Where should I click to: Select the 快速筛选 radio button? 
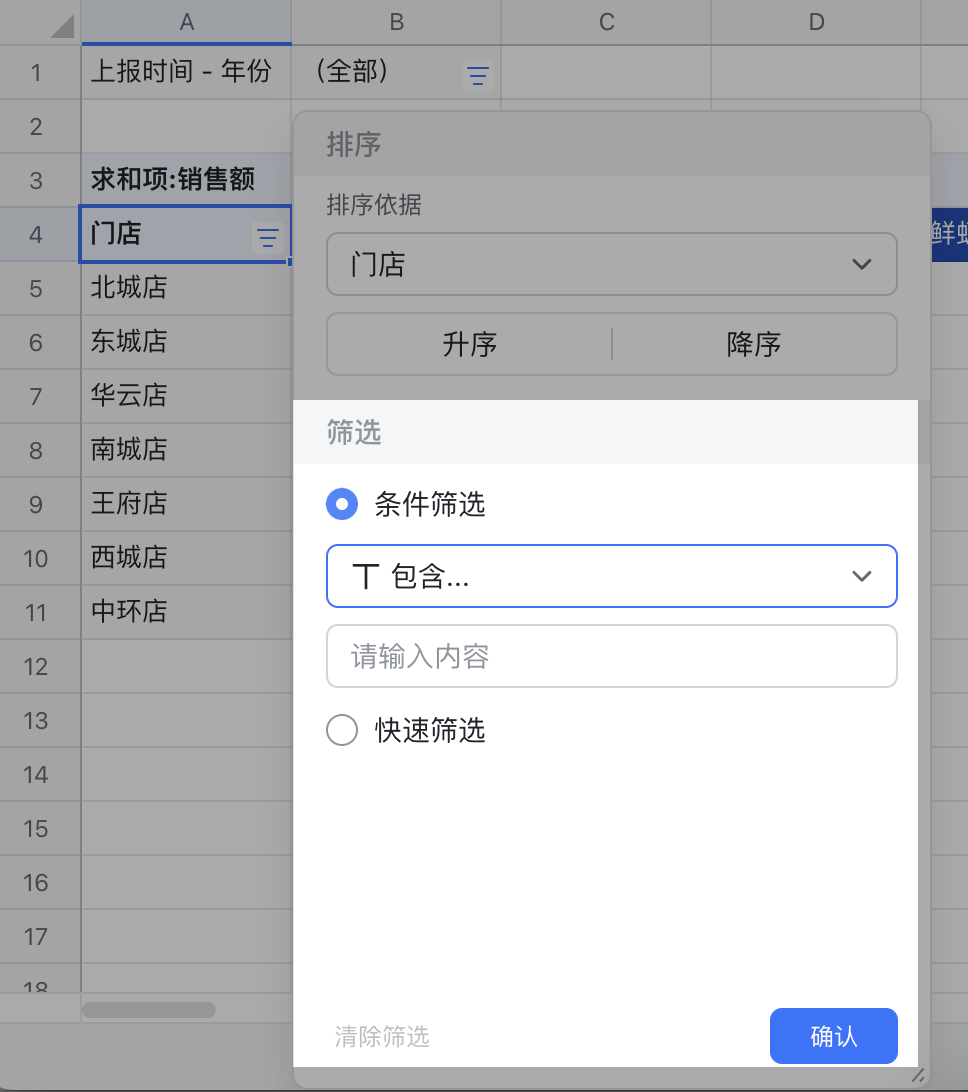(x=342, y=731)
